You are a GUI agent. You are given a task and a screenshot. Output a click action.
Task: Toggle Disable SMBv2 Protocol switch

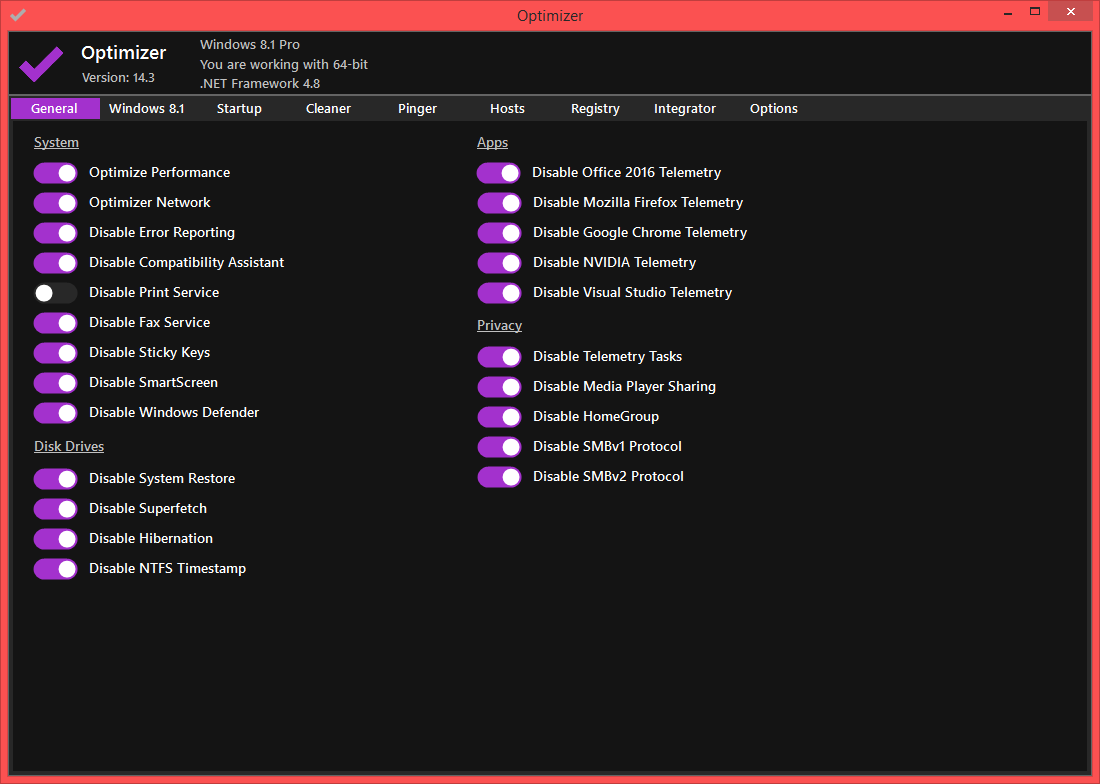[499, 477]
